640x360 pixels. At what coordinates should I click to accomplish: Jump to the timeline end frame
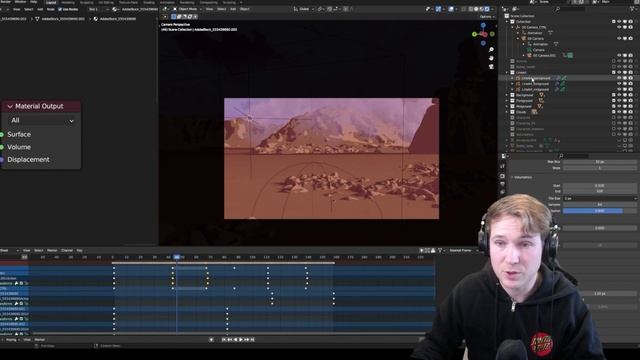coord(253,340)
